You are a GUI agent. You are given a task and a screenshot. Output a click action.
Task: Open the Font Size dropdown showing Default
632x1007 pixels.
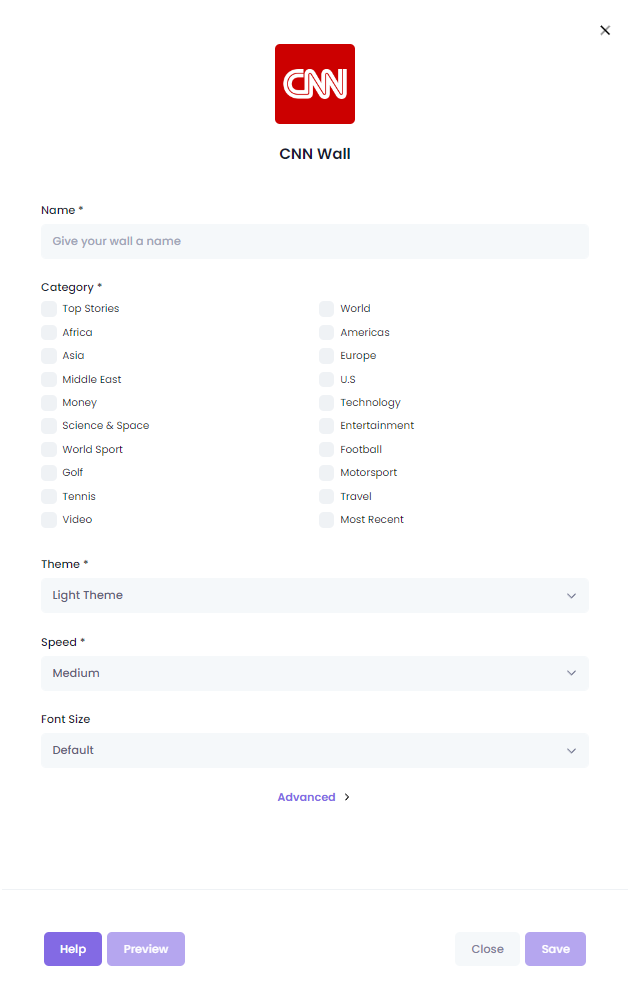click(x=315, y=750)
